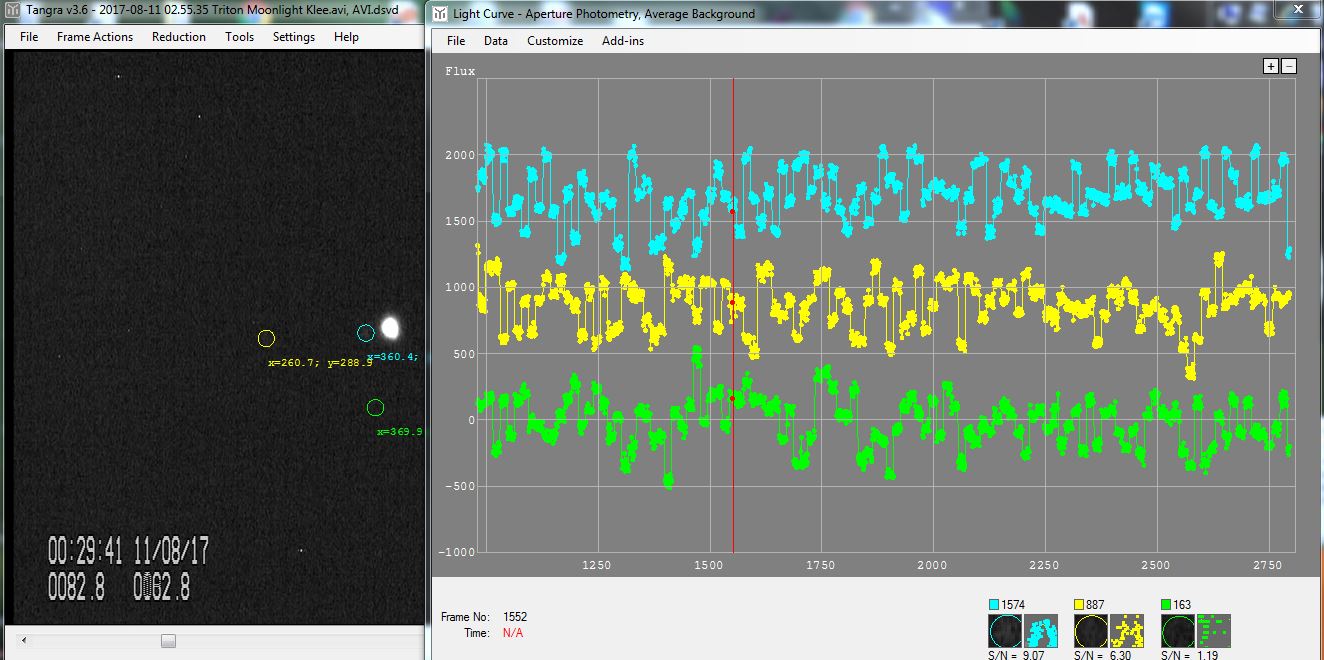Open the Settings menu

[x=294, y=37]
